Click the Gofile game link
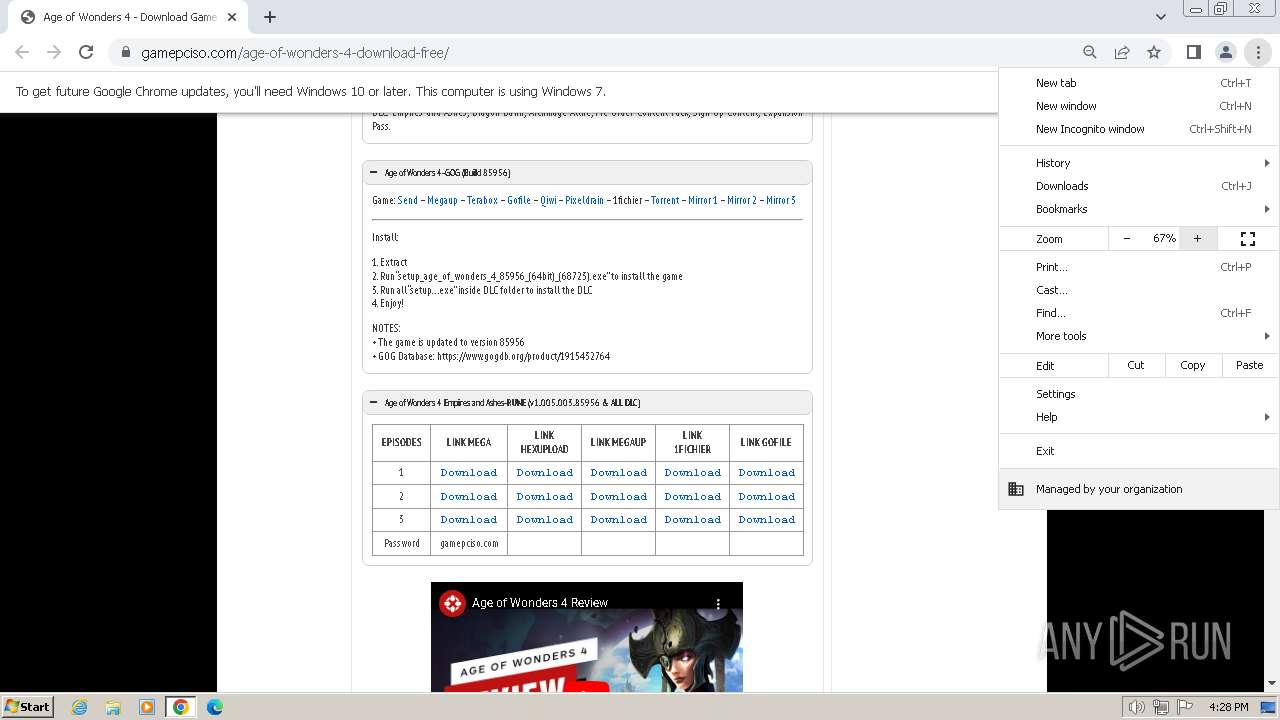 pos(519,200)
